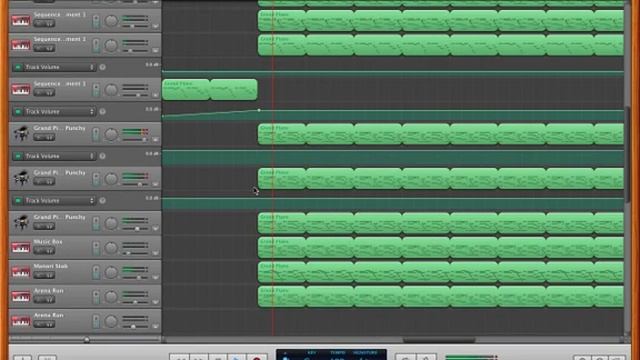The image size is (640, 360).
Task: Click the button strip under the bottom Arena Run name
Action: [x=44, y=324]
